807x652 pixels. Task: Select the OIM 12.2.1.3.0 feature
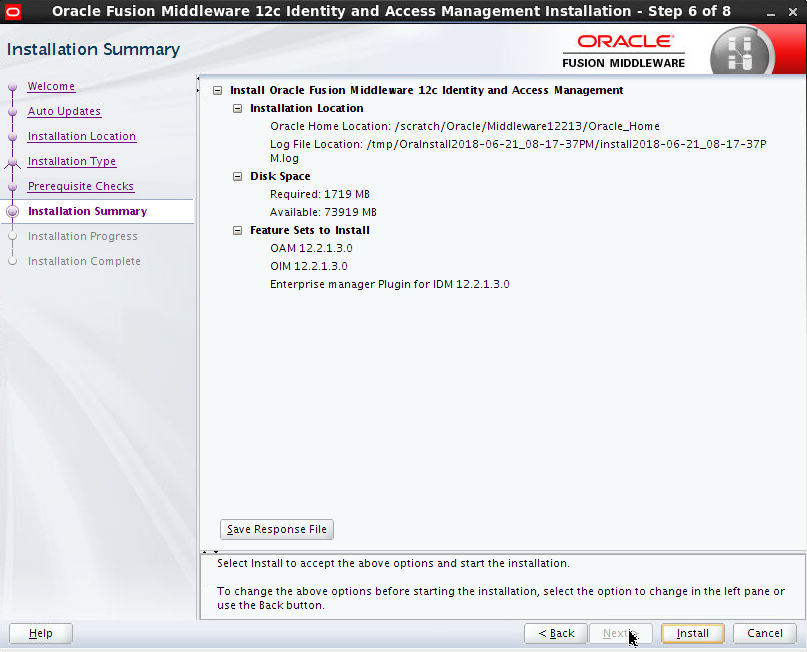coord(309,267)
